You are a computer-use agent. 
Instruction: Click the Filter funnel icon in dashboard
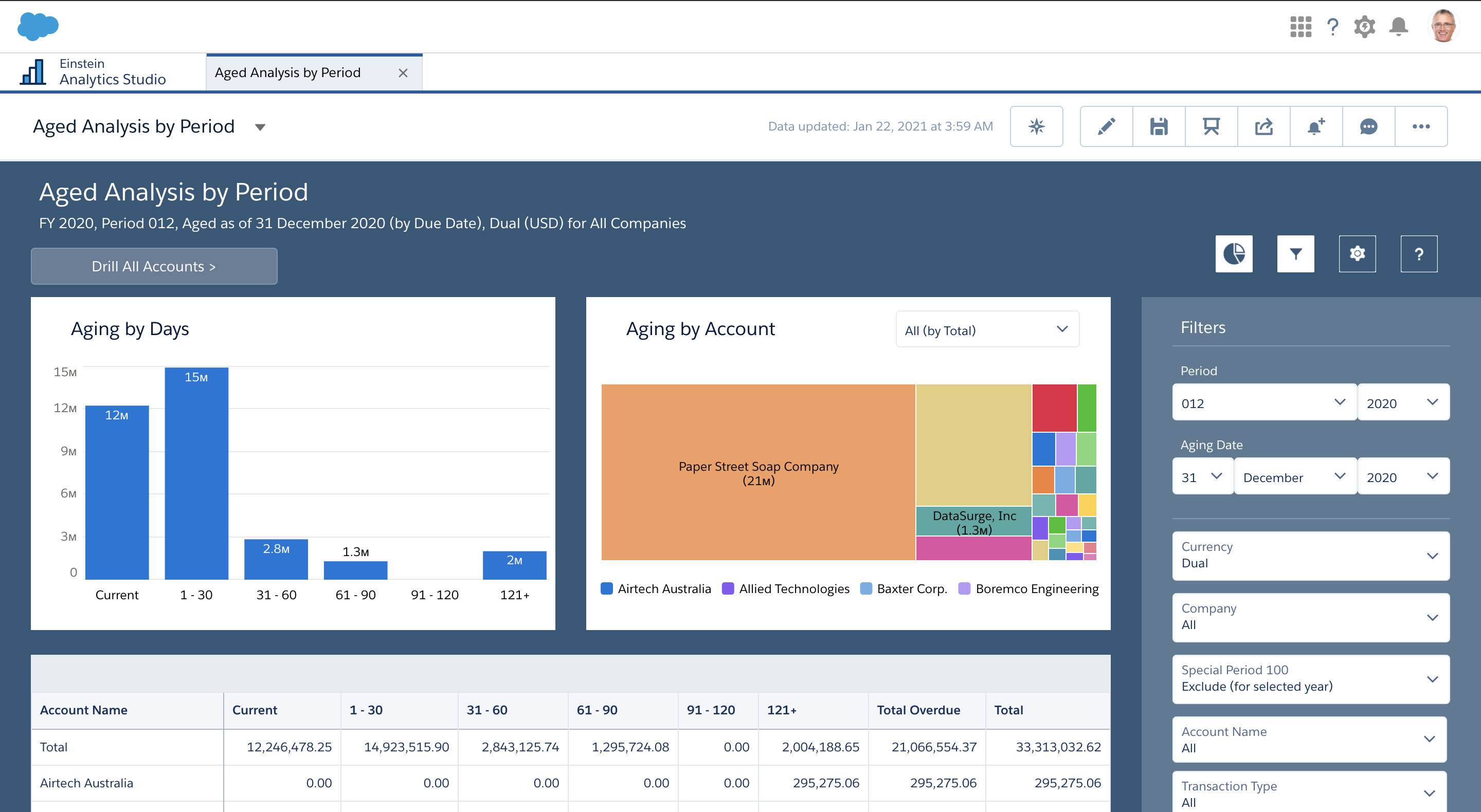click(x=1296, y=254)
